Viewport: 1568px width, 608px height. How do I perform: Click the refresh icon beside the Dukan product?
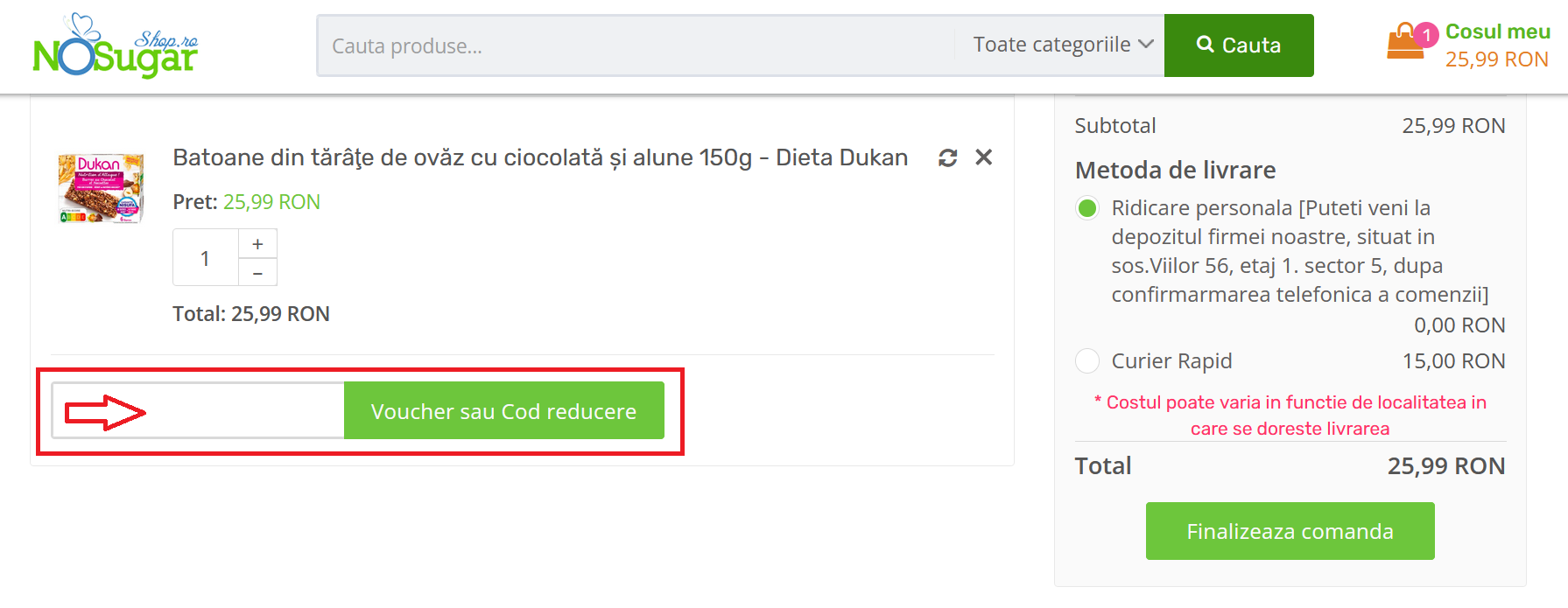click(947, 157)
